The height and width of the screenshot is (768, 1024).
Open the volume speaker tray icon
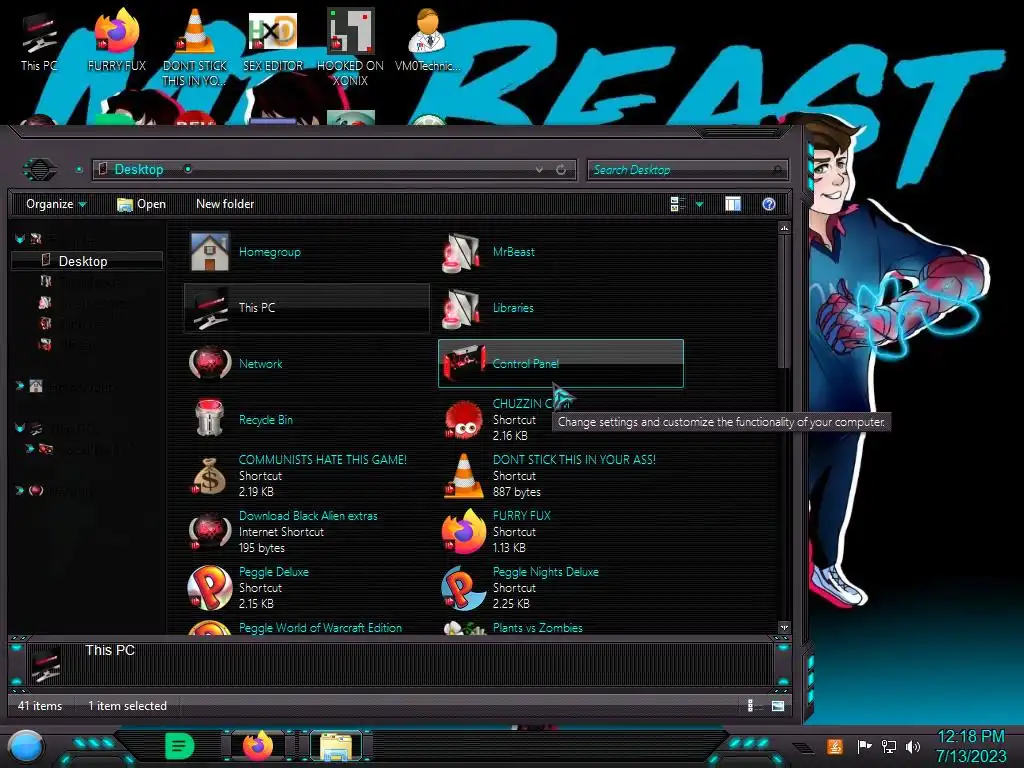pos(913,746)
